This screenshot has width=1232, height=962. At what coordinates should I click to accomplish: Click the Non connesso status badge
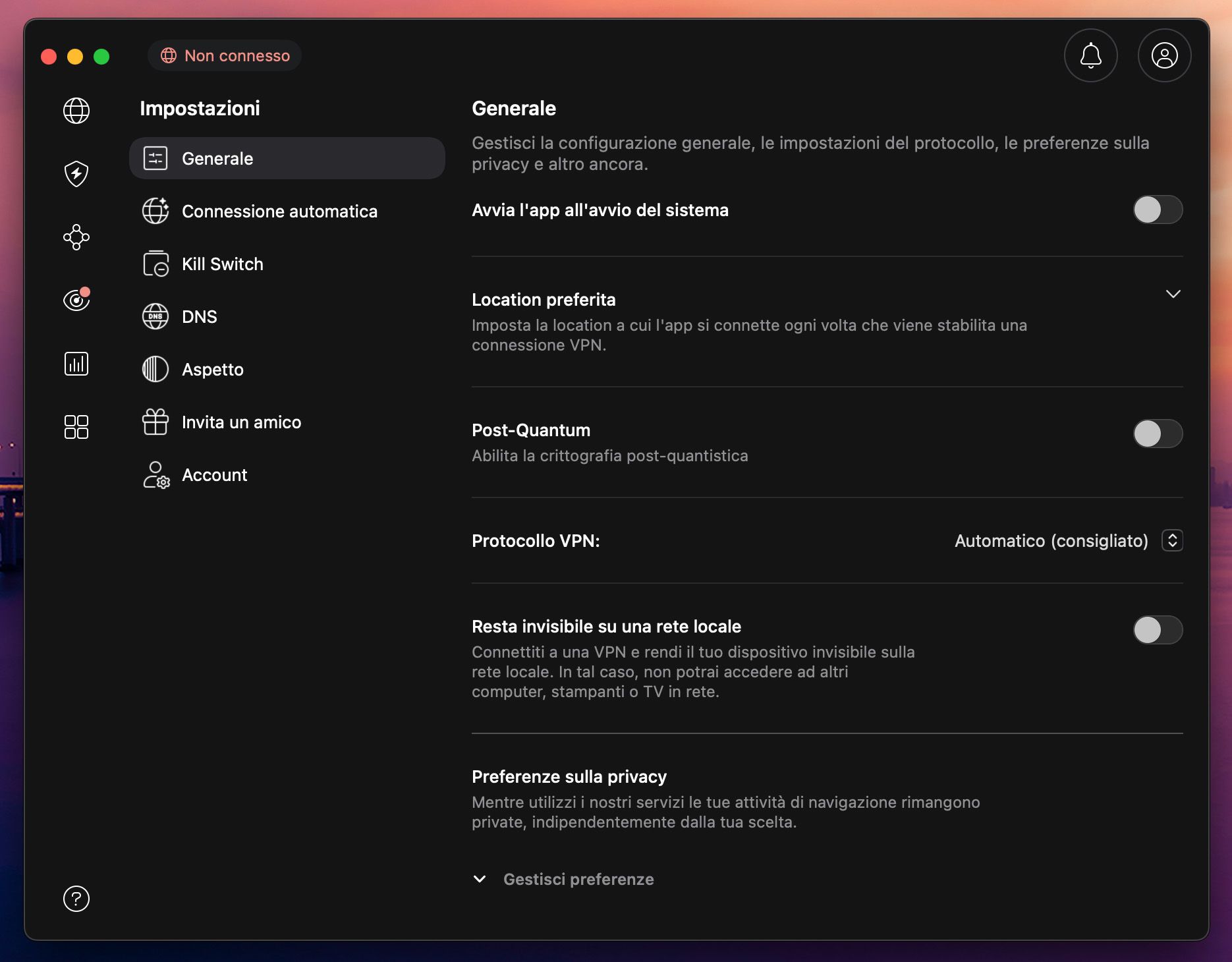[224, 55]
